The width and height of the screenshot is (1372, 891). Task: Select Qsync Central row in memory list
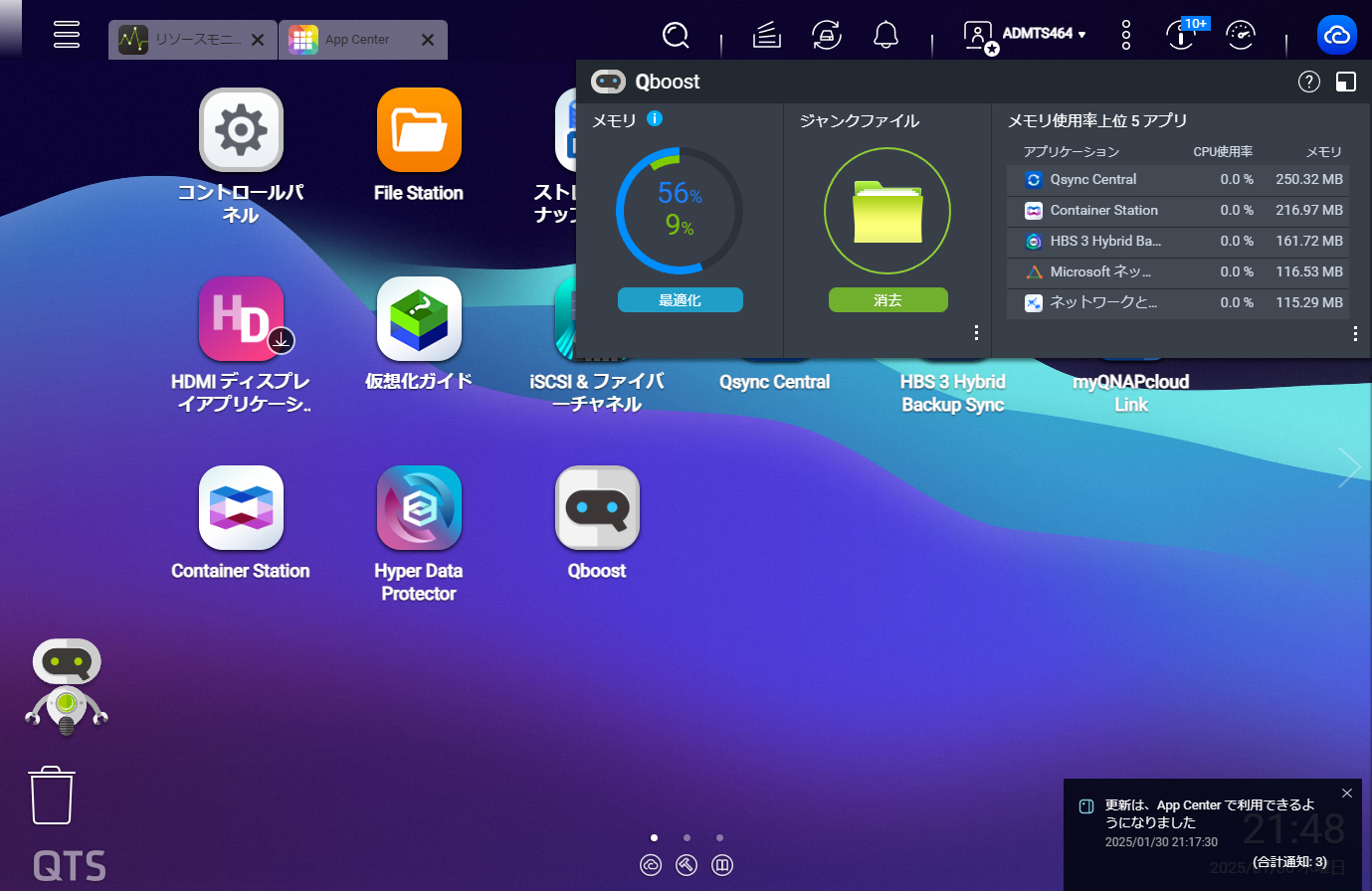[x=1178, y=180]
